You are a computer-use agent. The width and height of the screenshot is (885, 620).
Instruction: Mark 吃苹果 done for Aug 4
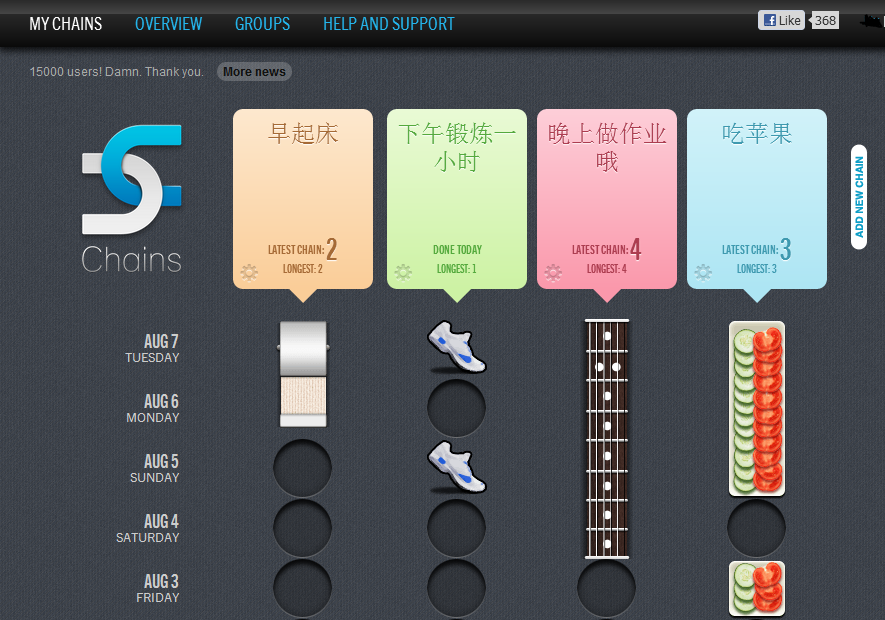(x=756, y=527)
